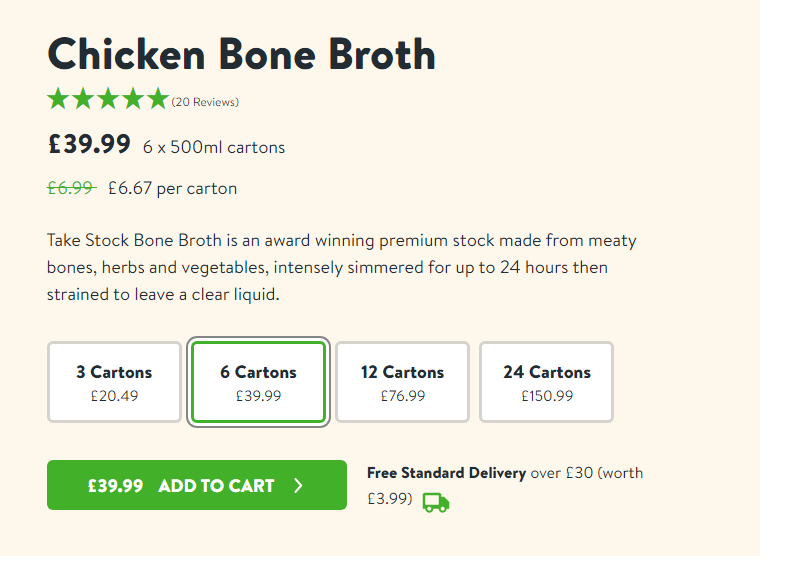The image size is (790, 573).
Task: Choose the 12 Cartons pack size
Action: click(402, 382)
